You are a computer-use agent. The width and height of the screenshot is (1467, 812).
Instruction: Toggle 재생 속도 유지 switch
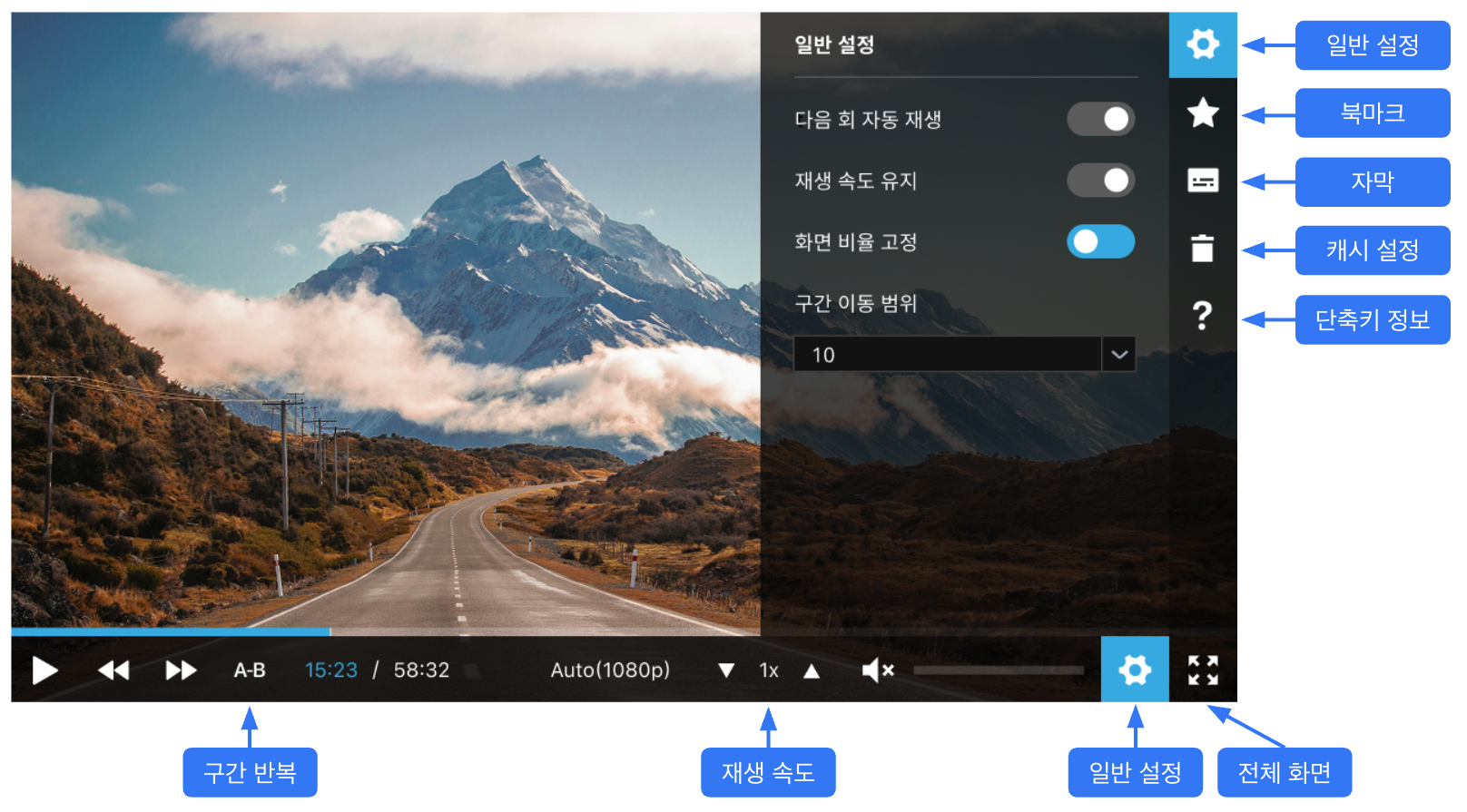click(x=1100, y=181)
